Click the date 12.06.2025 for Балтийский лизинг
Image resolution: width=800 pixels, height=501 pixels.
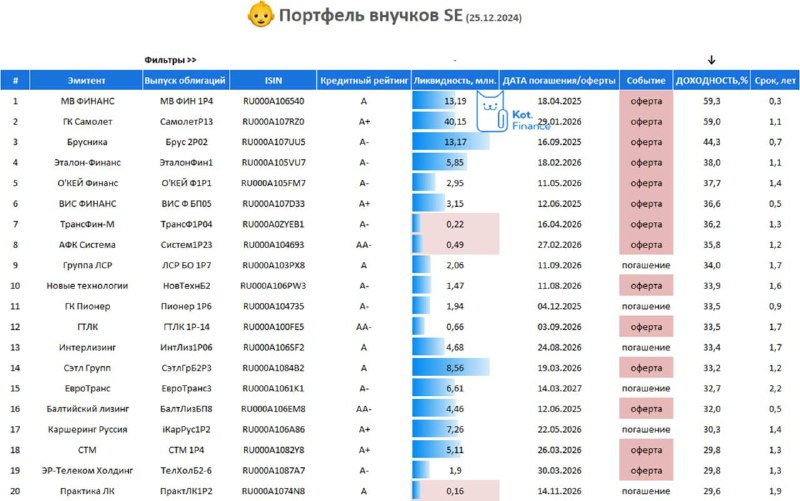pyautogui.click(x=559, y=409)
